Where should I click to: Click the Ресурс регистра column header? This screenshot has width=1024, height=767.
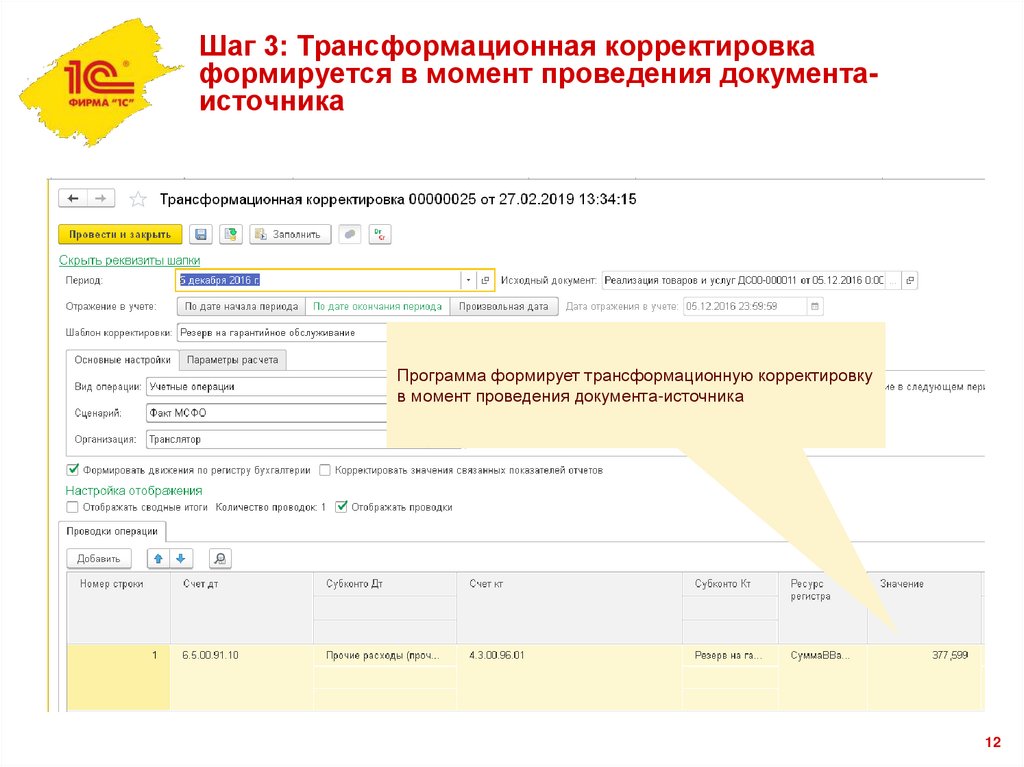(823, 608)
